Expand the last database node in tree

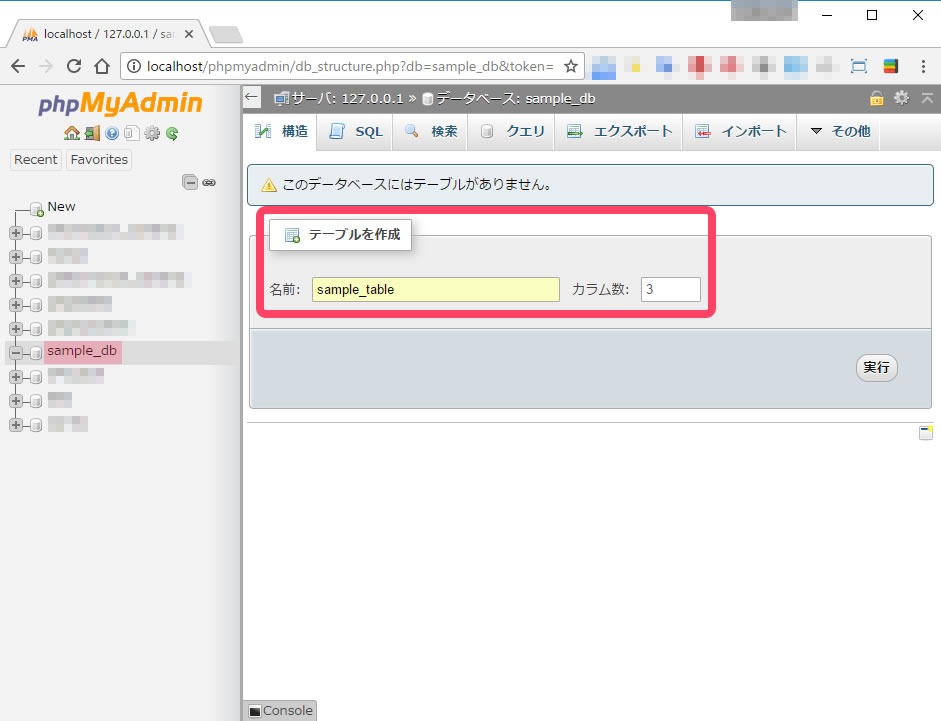[x=16, y=424]
